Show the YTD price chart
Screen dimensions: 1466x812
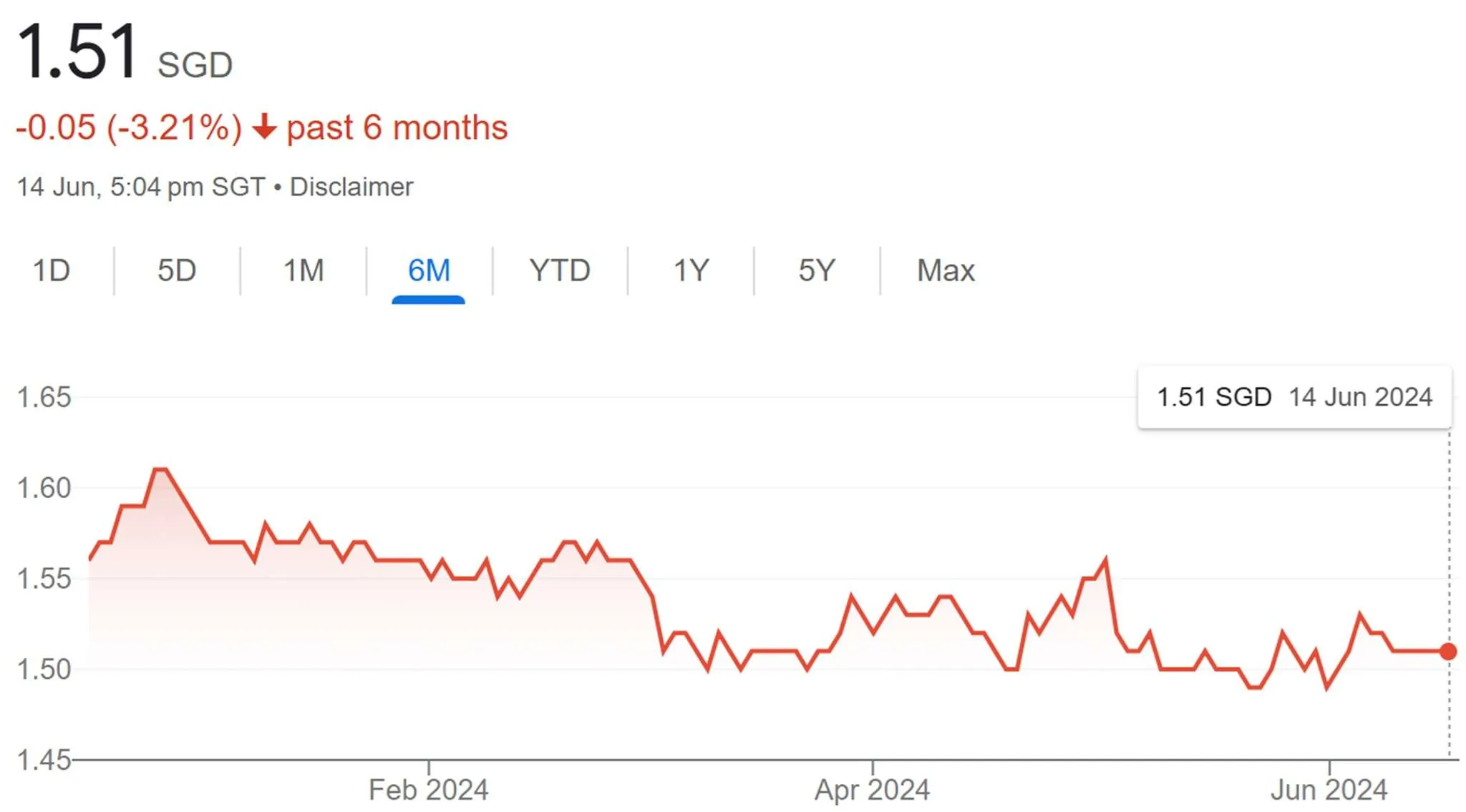[x=560, y=270]
